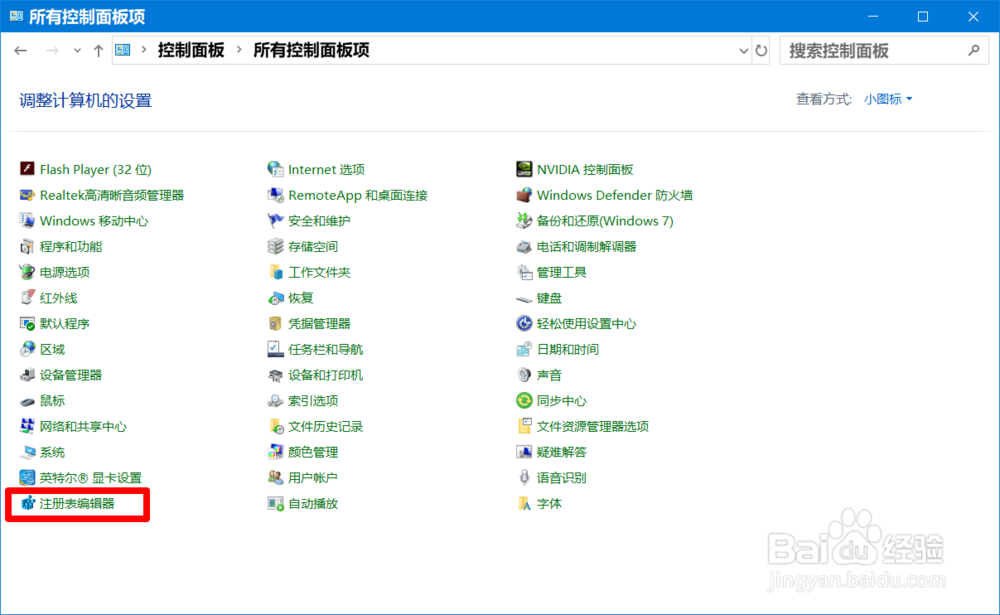The image size is (1000, 615).
Task: Open the 工作文件夹 icon
Action: pyautogui.click(x=276, y=272)
